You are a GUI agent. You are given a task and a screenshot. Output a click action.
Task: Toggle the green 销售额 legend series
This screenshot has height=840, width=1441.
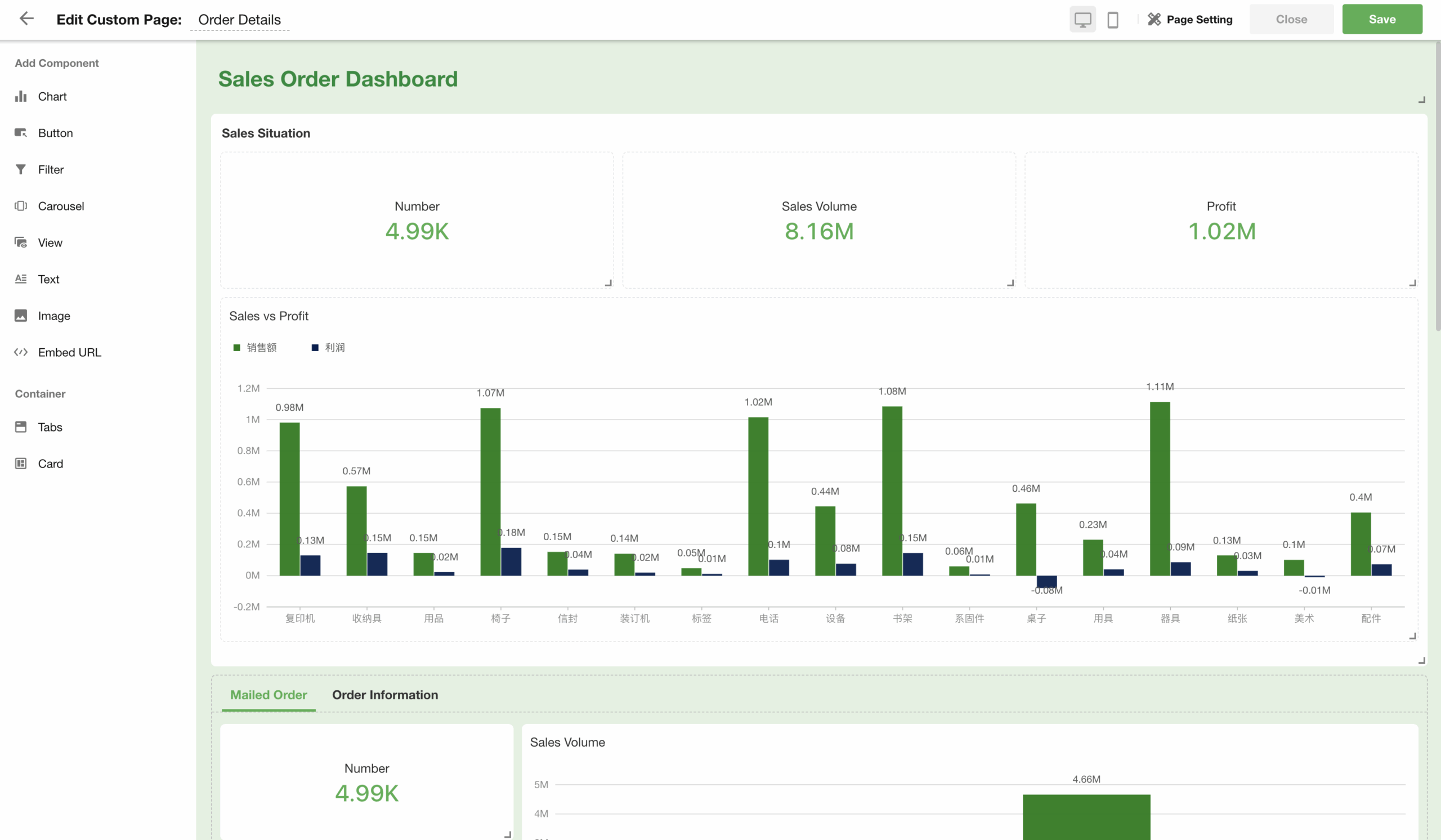(x=255, y=348)
